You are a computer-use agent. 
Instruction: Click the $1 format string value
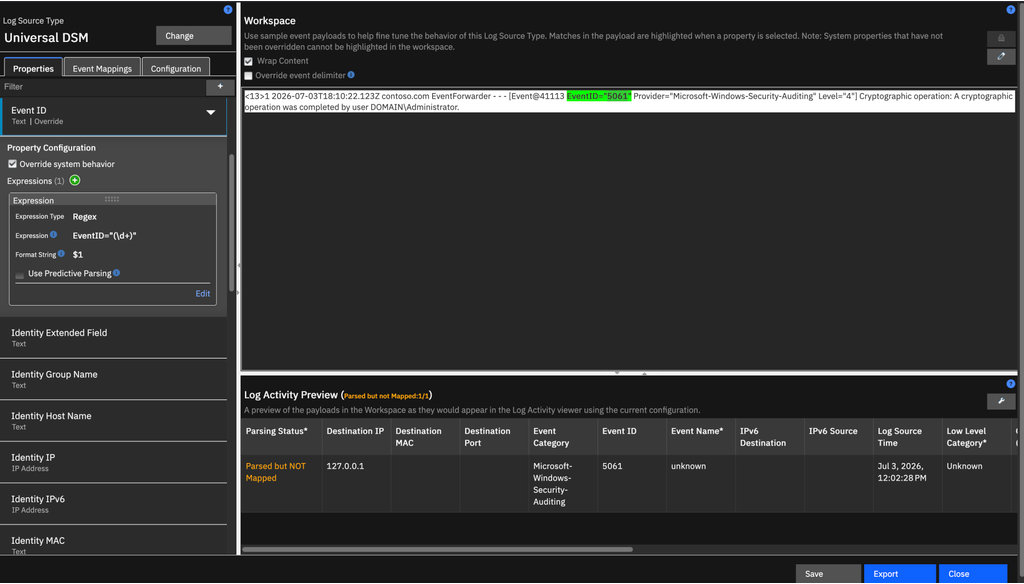[x=78, y=254]
